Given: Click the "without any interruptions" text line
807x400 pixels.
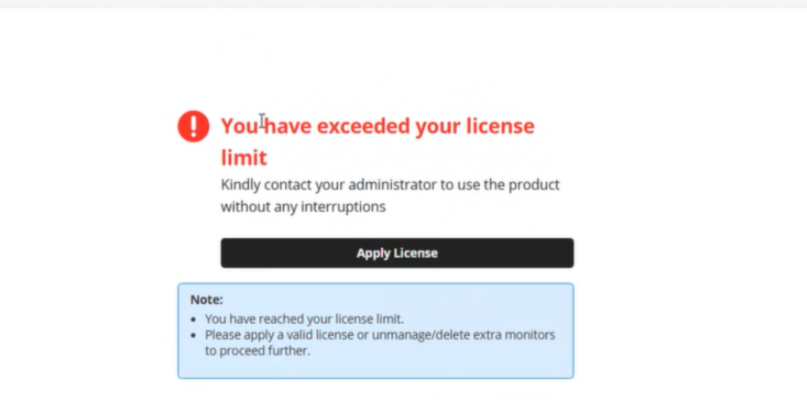Looking at the screenshot, I should click(303, 207).
